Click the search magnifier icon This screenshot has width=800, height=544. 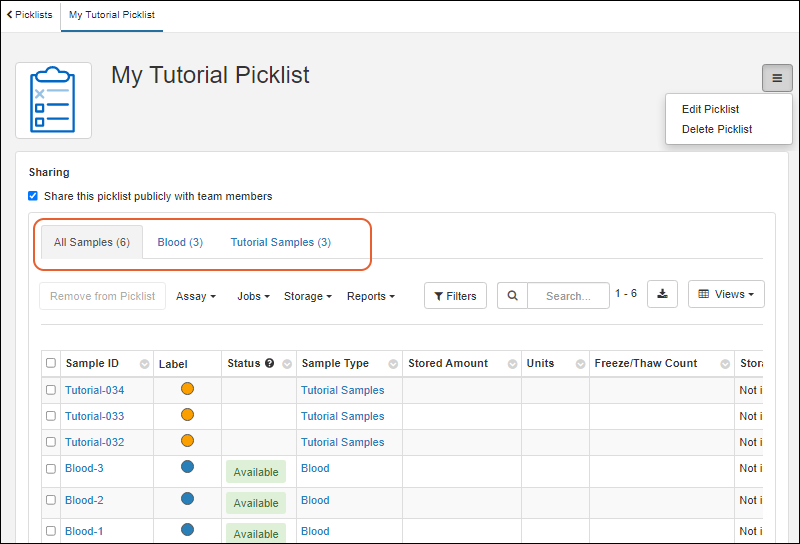[512, 295]
